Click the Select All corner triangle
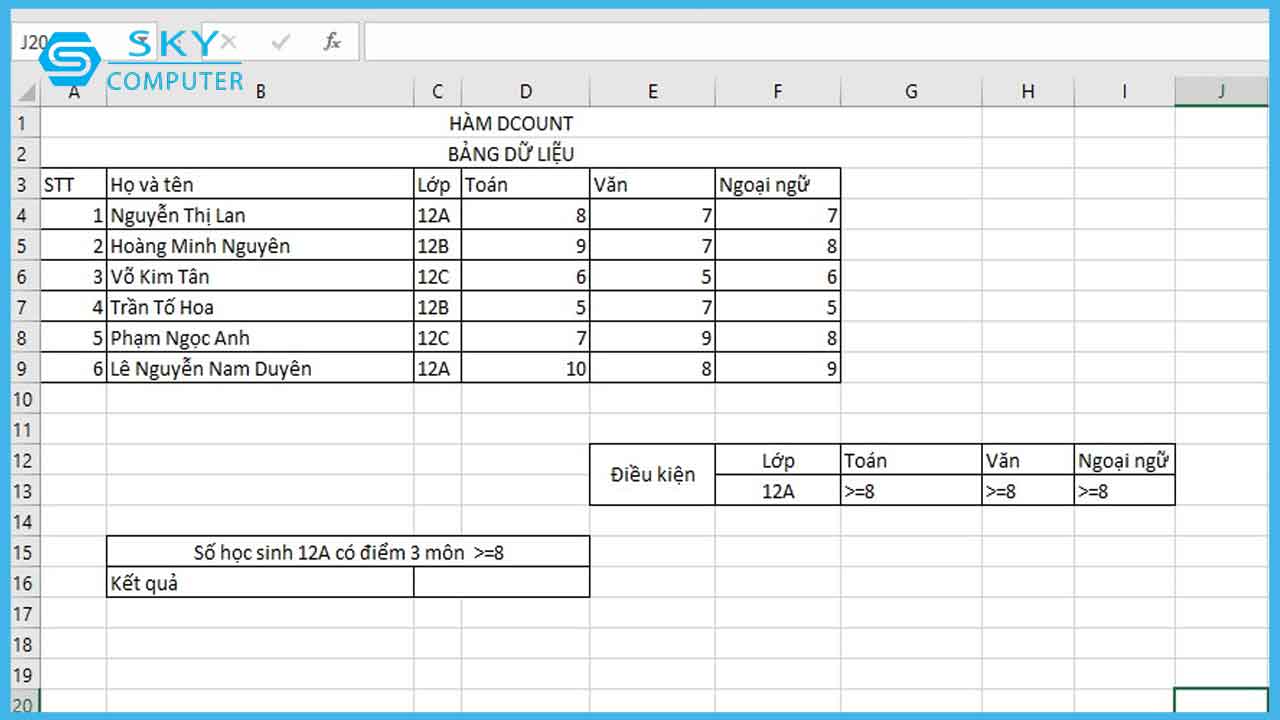Image resolution: width=1280 pixels, height=720 pixels. (26, 92)
